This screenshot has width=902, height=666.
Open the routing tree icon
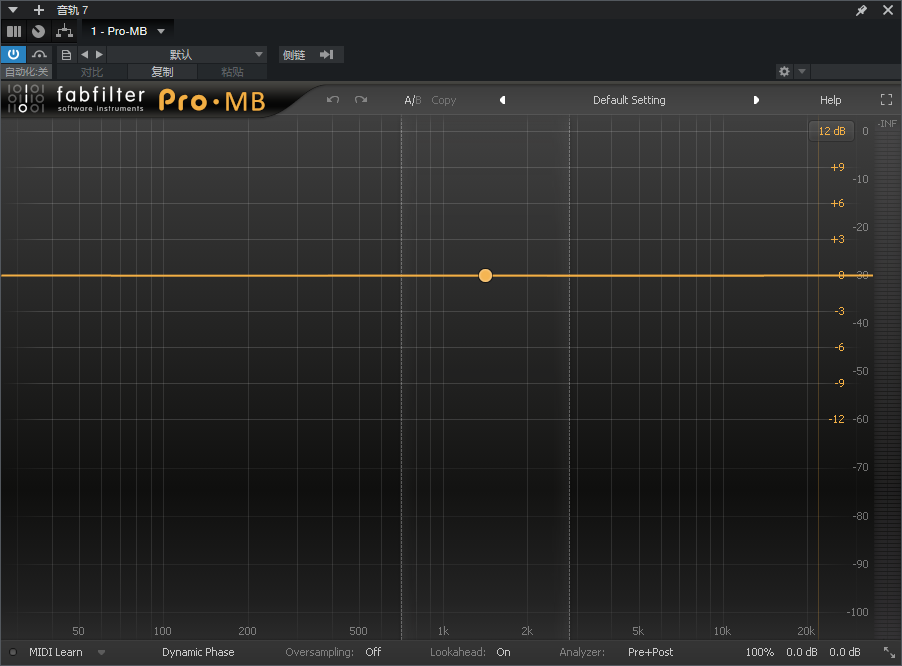pyautogui.click(x=64, y=31)
